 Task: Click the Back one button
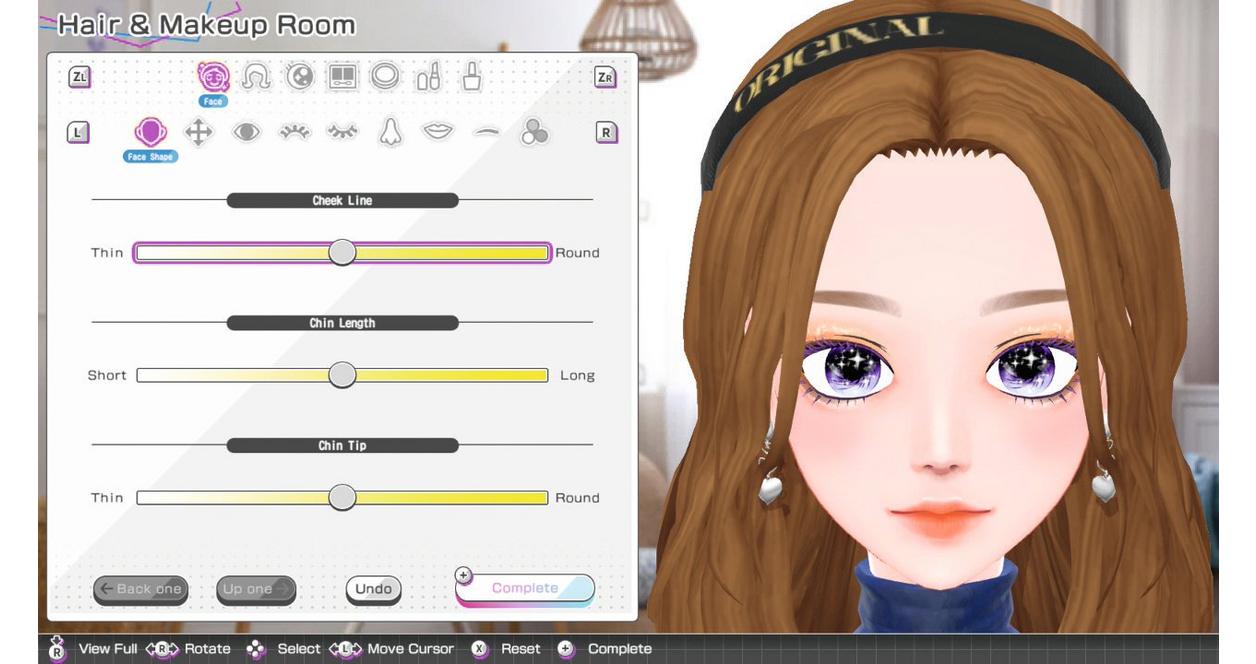141,589
